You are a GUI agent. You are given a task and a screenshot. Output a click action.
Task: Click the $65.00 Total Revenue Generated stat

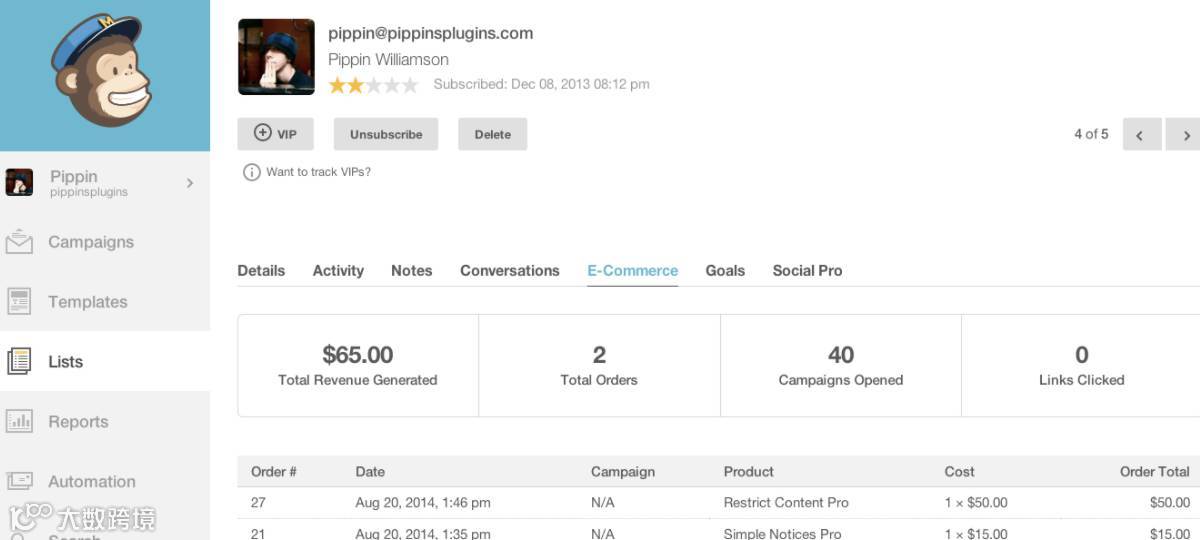[358, 365]
